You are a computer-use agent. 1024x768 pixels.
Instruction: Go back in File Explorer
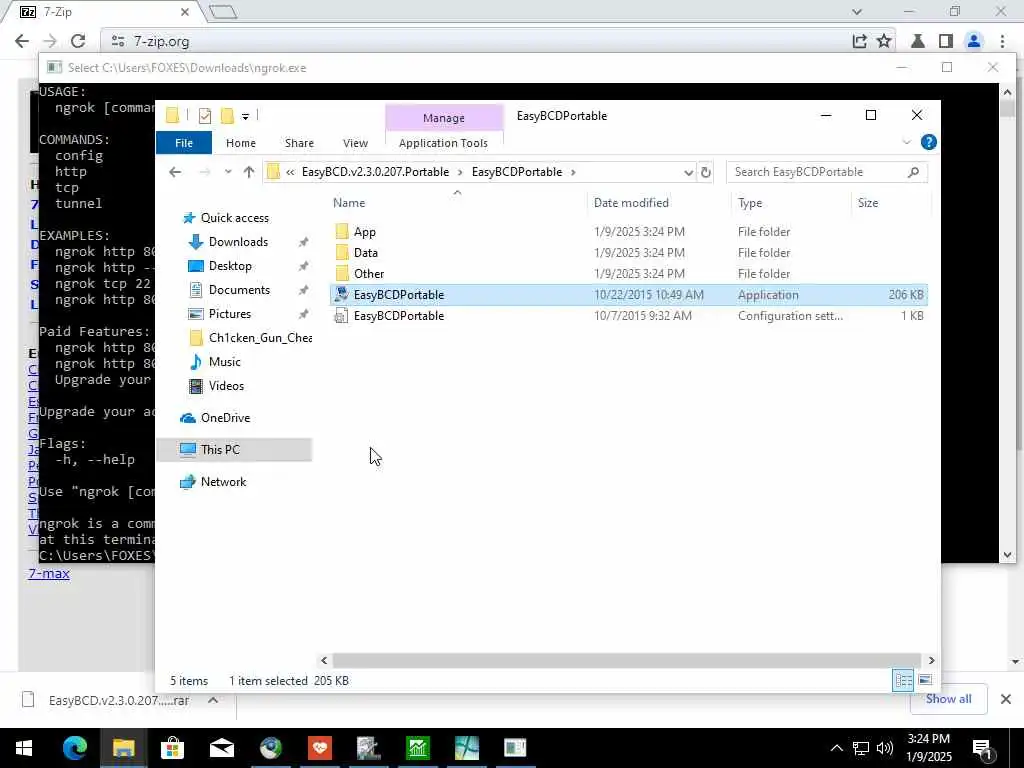point(175,172)
